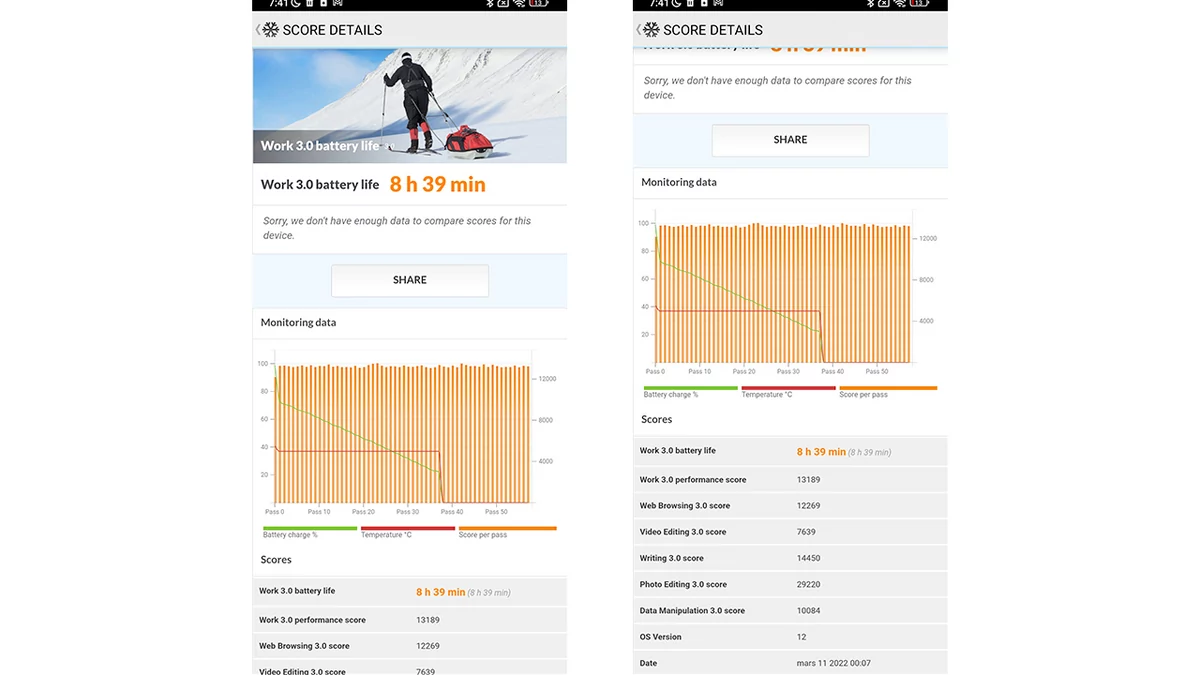This screenshot has width=1200, height=675.
Task: Click Monitoring data heading in left screenshot
Action: pyautogui.click(x=298, y=323)
